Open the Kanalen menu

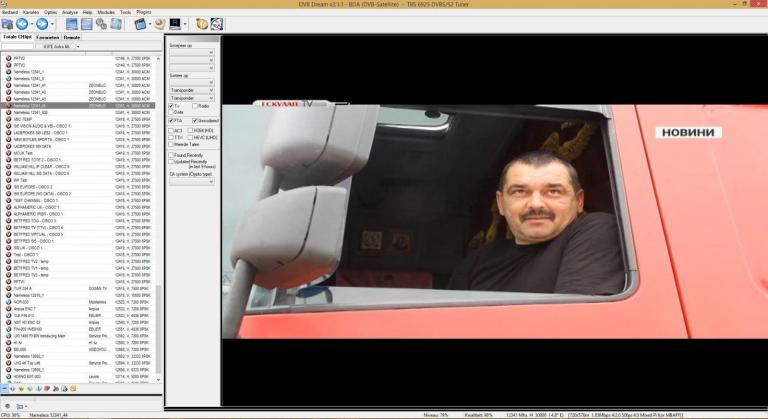pos(32,12)
